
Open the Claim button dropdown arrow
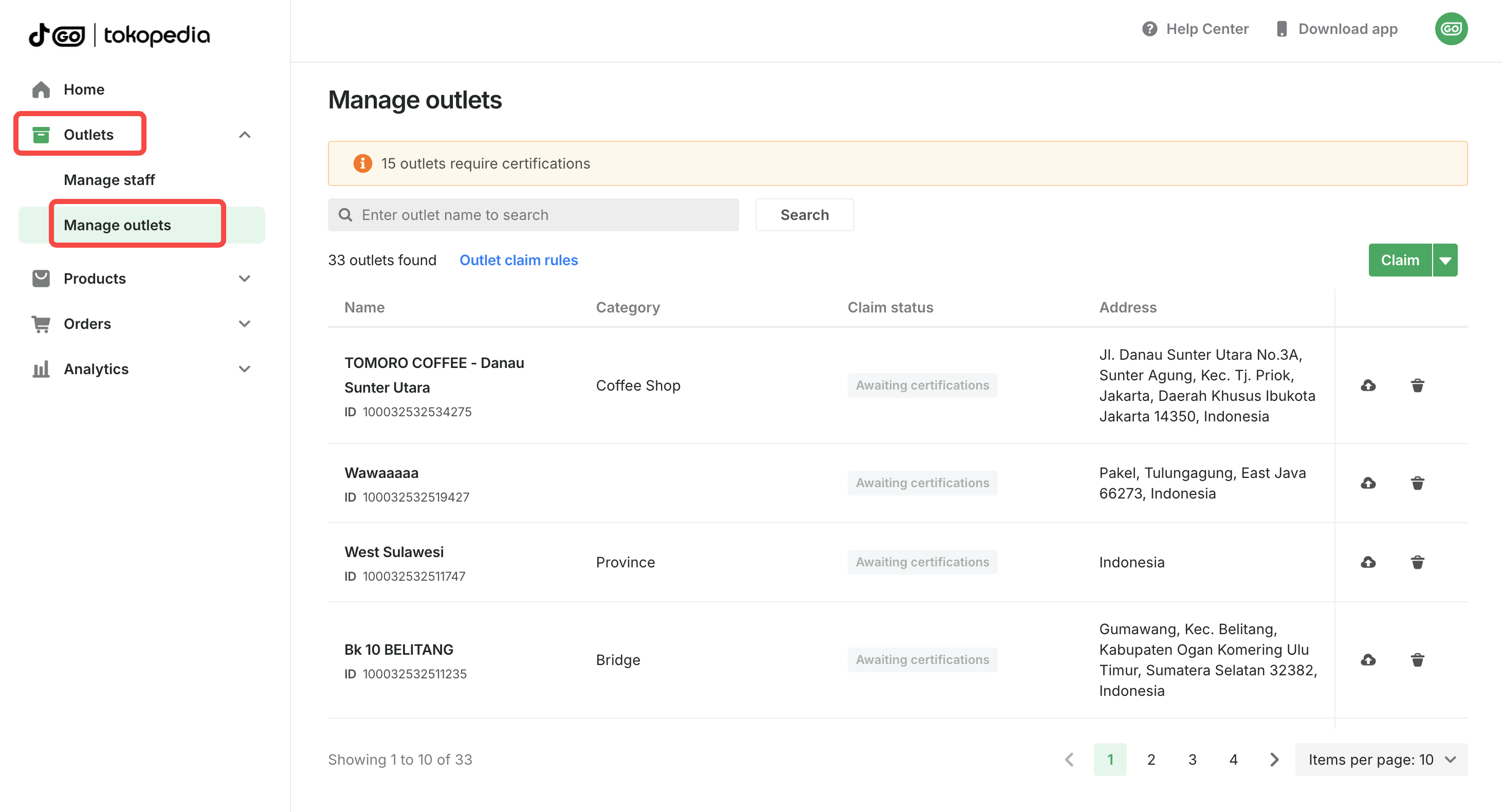(1445, 260)
